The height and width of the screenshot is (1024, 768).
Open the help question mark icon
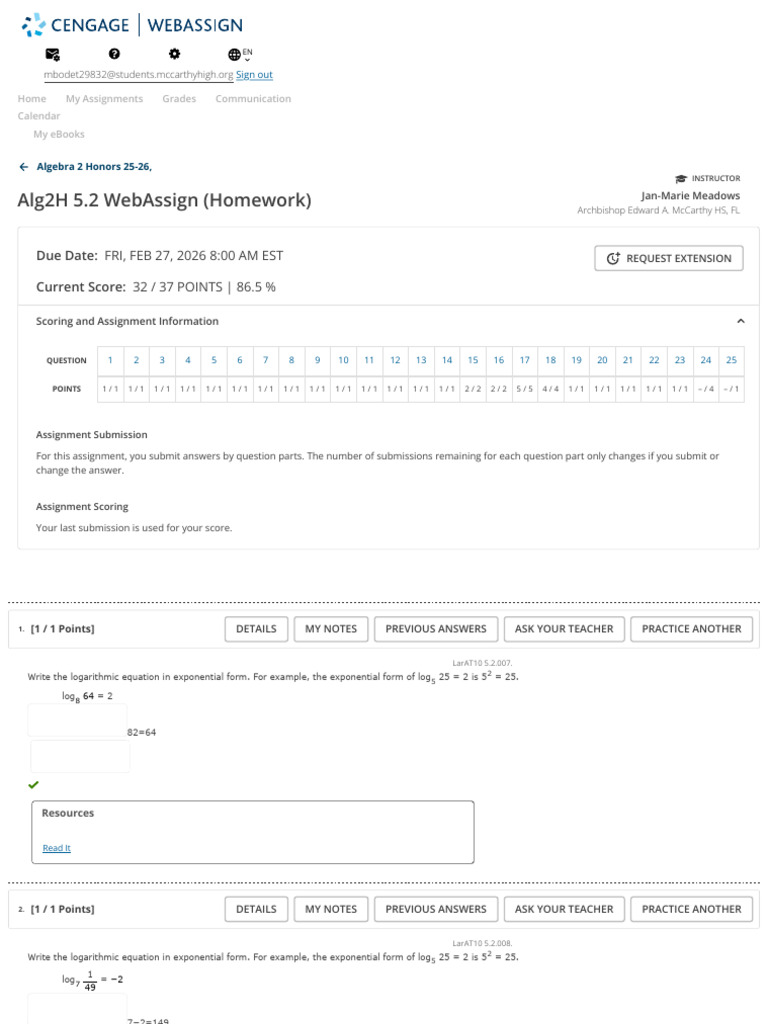pos(114,54)
